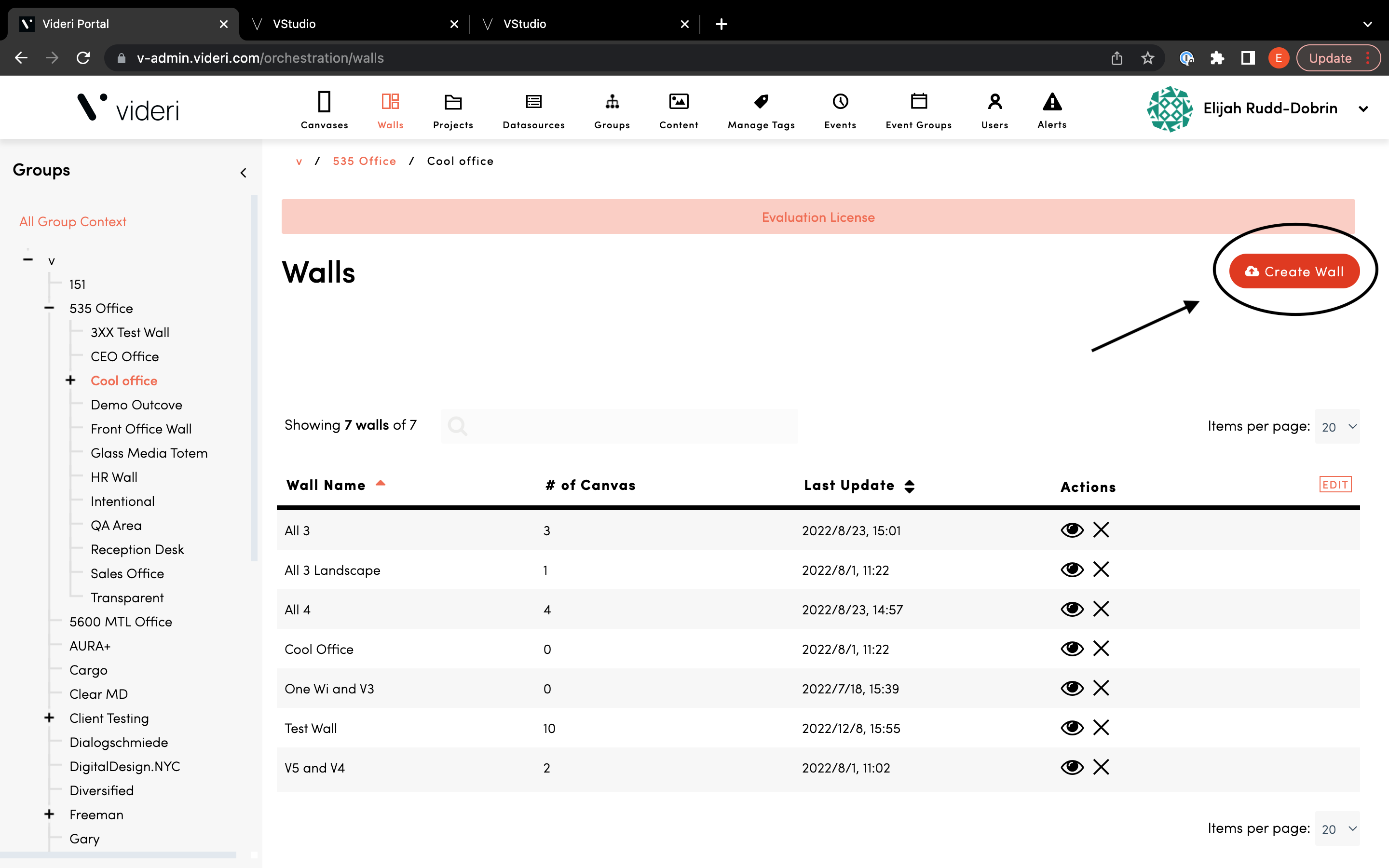The image size is (1389, 868).
Task: Reload the browser page
Action: pos(83,58)
